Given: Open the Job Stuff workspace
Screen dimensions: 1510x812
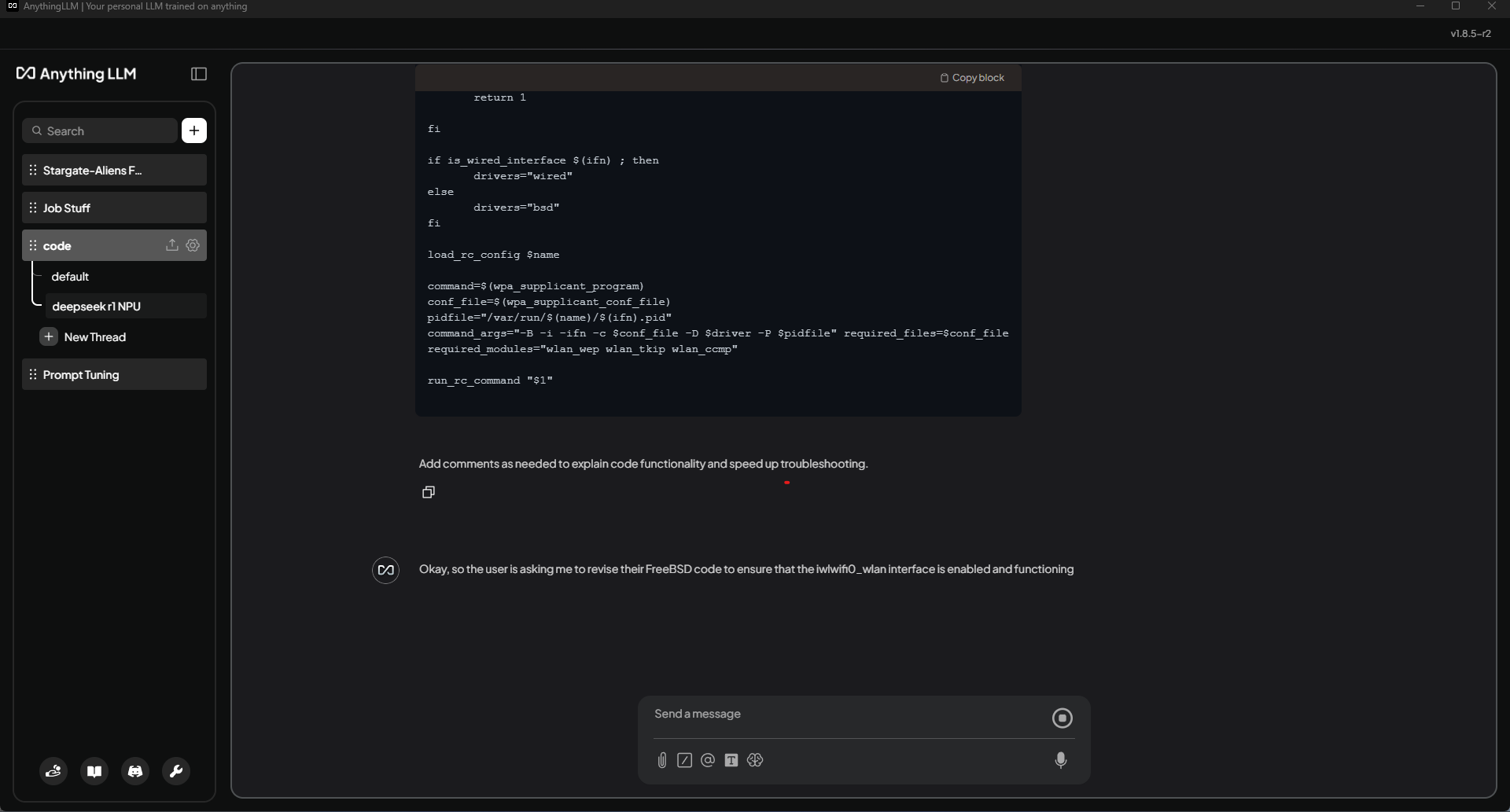Looking at the screenshot, I should 114,208.
